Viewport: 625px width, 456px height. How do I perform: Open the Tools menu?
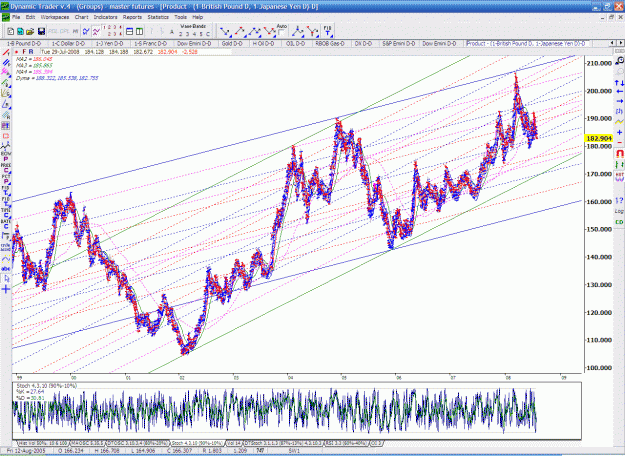pyautogui.click(x=181, y=17)
